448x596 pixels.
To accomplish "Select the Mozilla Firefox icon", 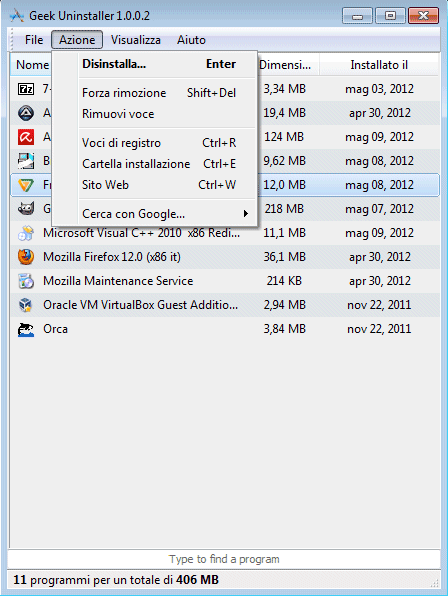I will (x=26, y=257).
